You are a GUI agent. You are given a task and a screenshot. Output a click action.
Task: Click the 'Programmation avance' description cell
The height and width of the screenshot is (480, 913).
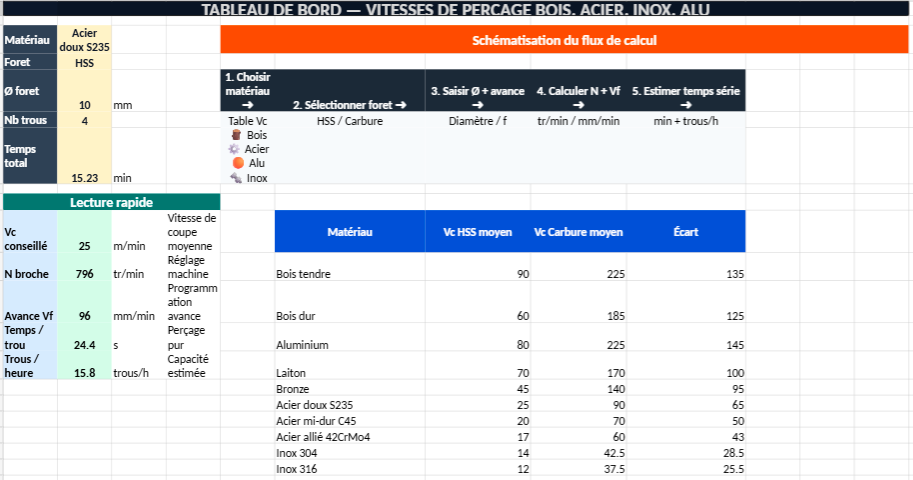(193, 302)
